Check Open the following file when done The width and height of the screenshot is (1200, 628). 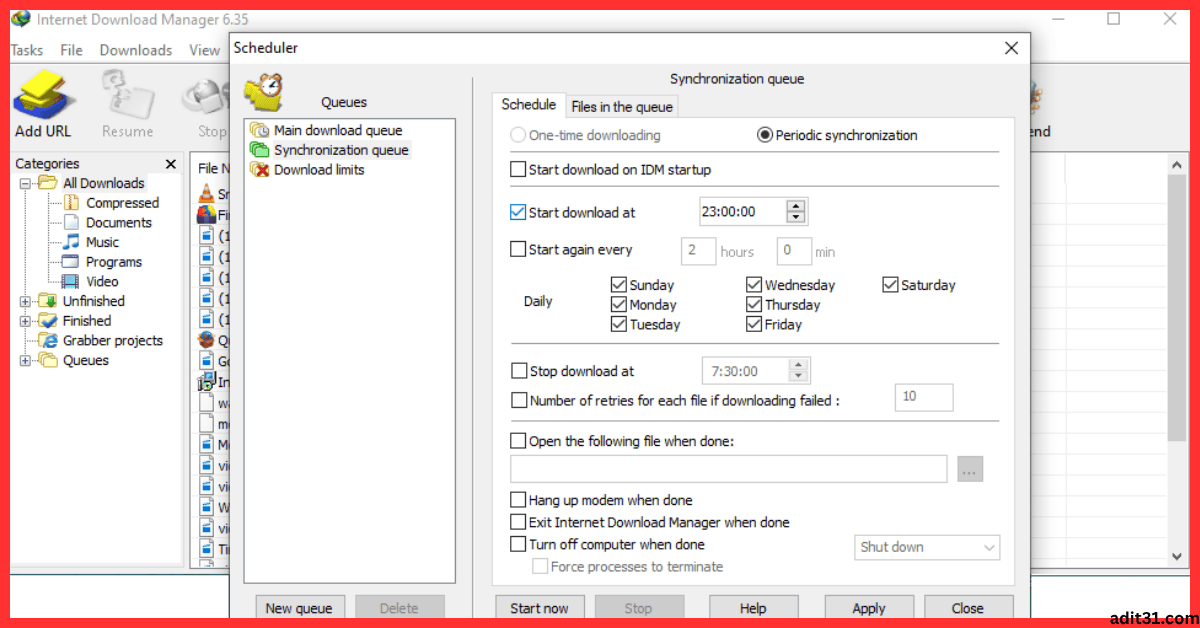[x=518, y=440]
